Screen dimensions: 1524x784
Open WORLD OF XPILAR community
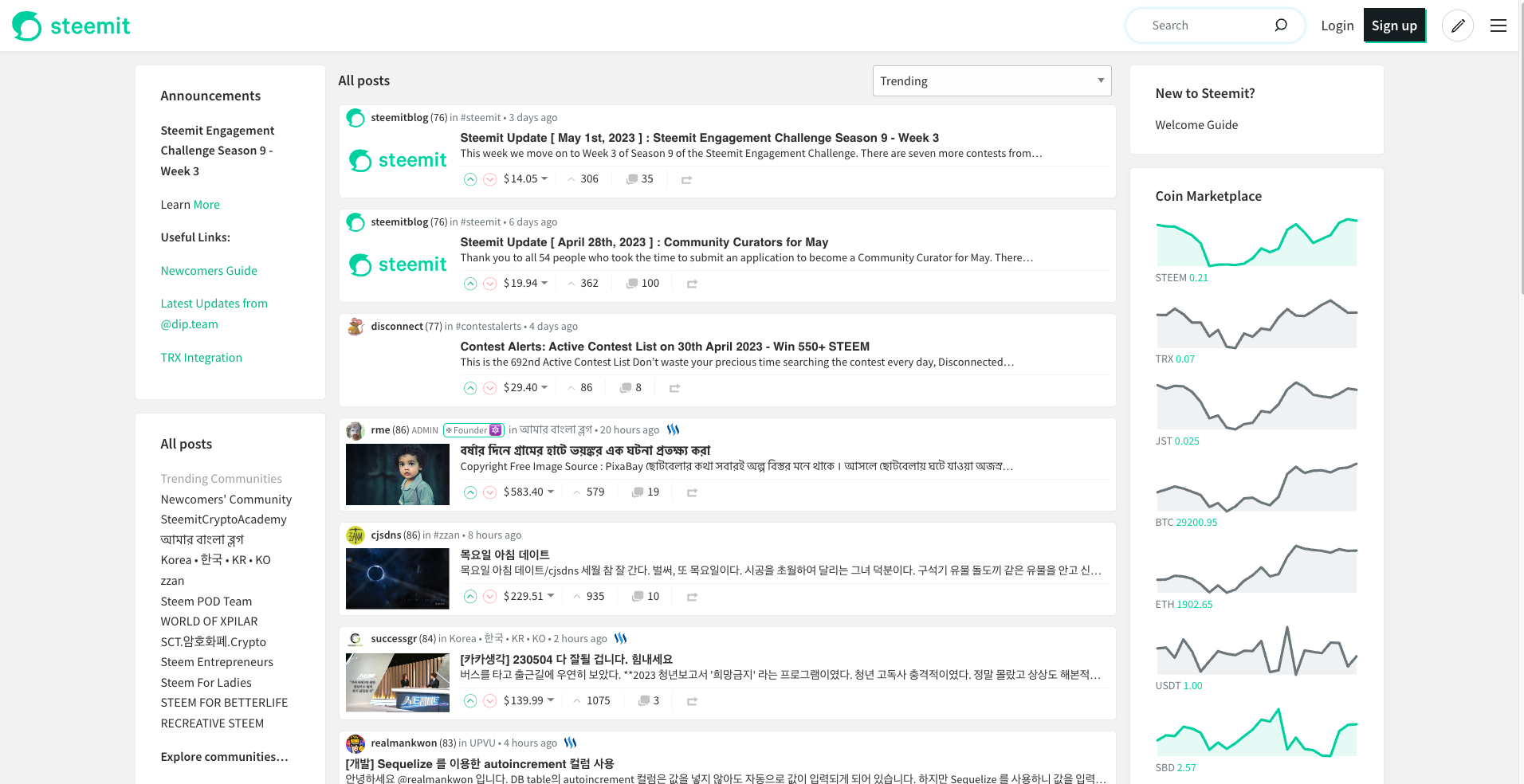click(x=210, y=621)
